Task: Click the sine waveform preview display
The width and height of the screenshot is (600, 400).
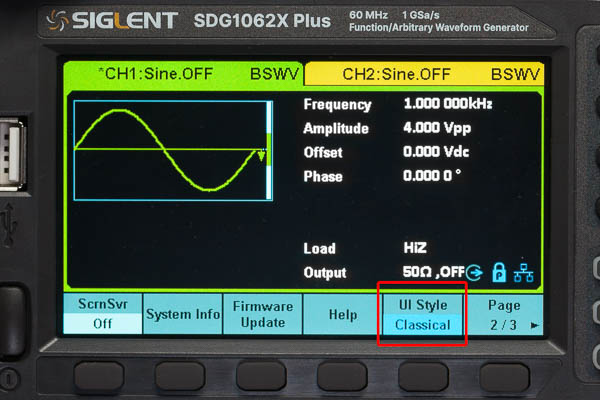Action: (x=173, y=150)
